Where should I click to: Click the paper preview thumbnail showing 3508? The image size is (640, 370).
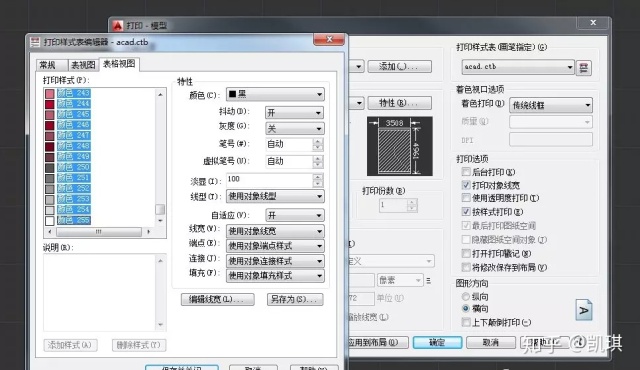(x=400, y=146)
